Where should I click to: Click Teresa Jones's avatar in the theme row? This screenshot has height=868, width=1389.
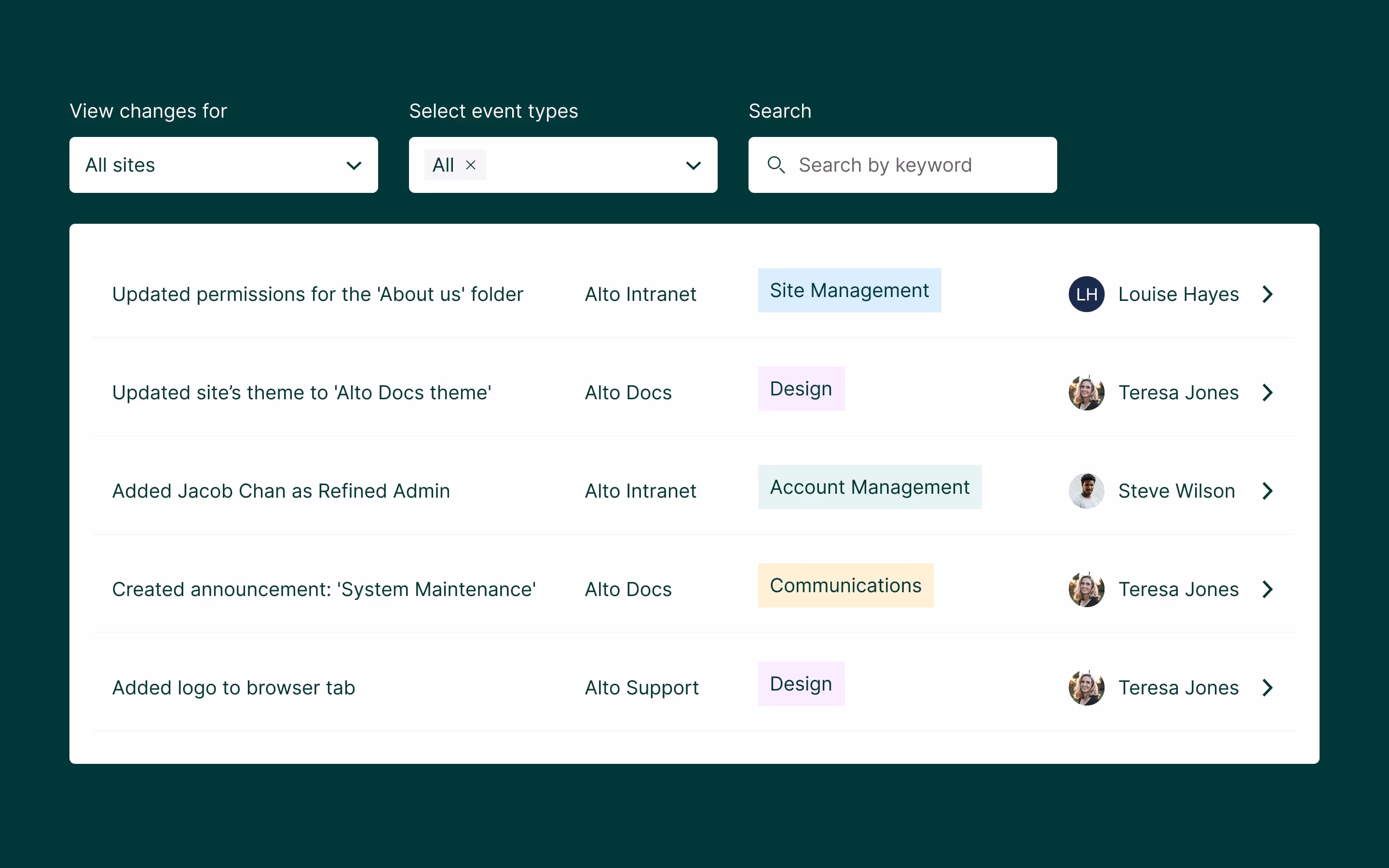coord(1086,393)
